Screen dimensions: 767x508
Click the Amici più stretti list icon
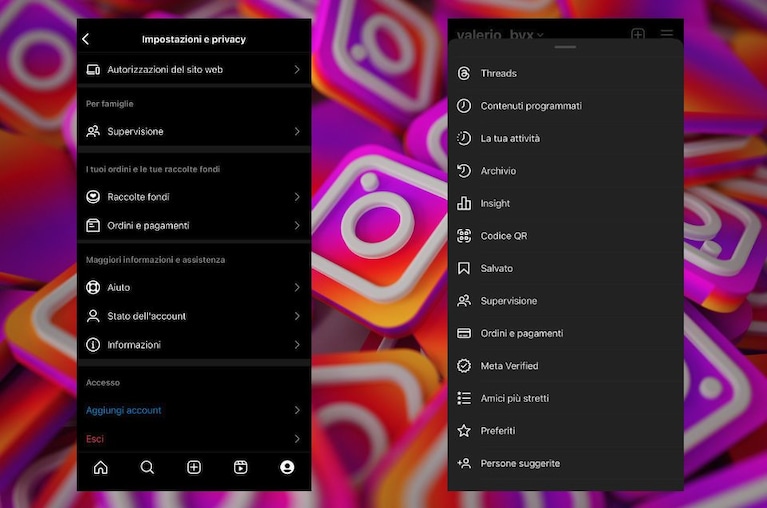coord(464,398)
